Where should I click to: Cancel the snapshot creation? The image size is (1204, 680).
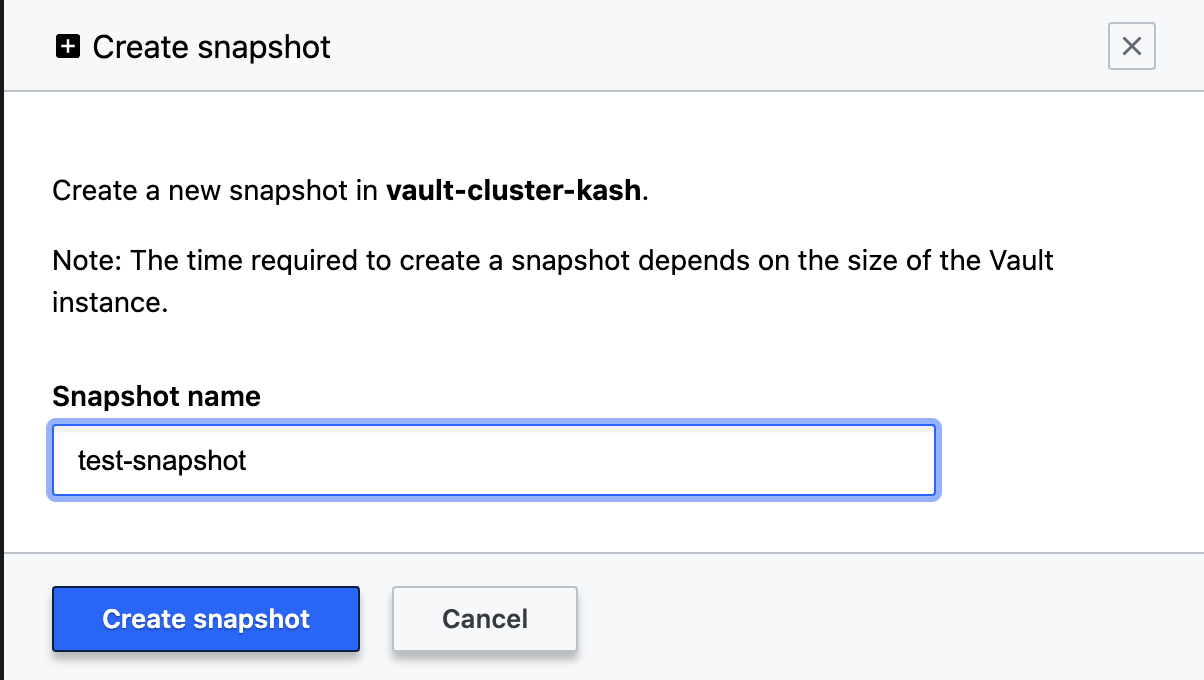point(485,619)
